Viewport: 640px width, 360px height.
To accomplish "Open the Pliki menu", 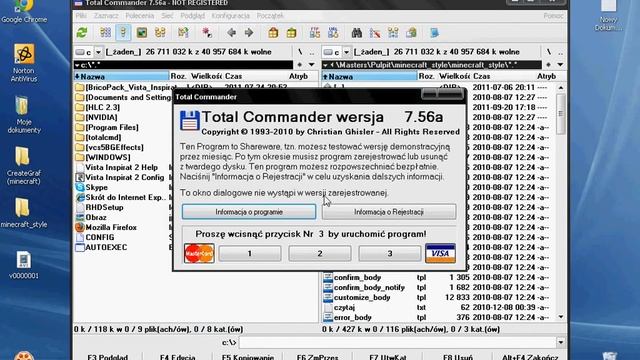I will tap(81, 16).
